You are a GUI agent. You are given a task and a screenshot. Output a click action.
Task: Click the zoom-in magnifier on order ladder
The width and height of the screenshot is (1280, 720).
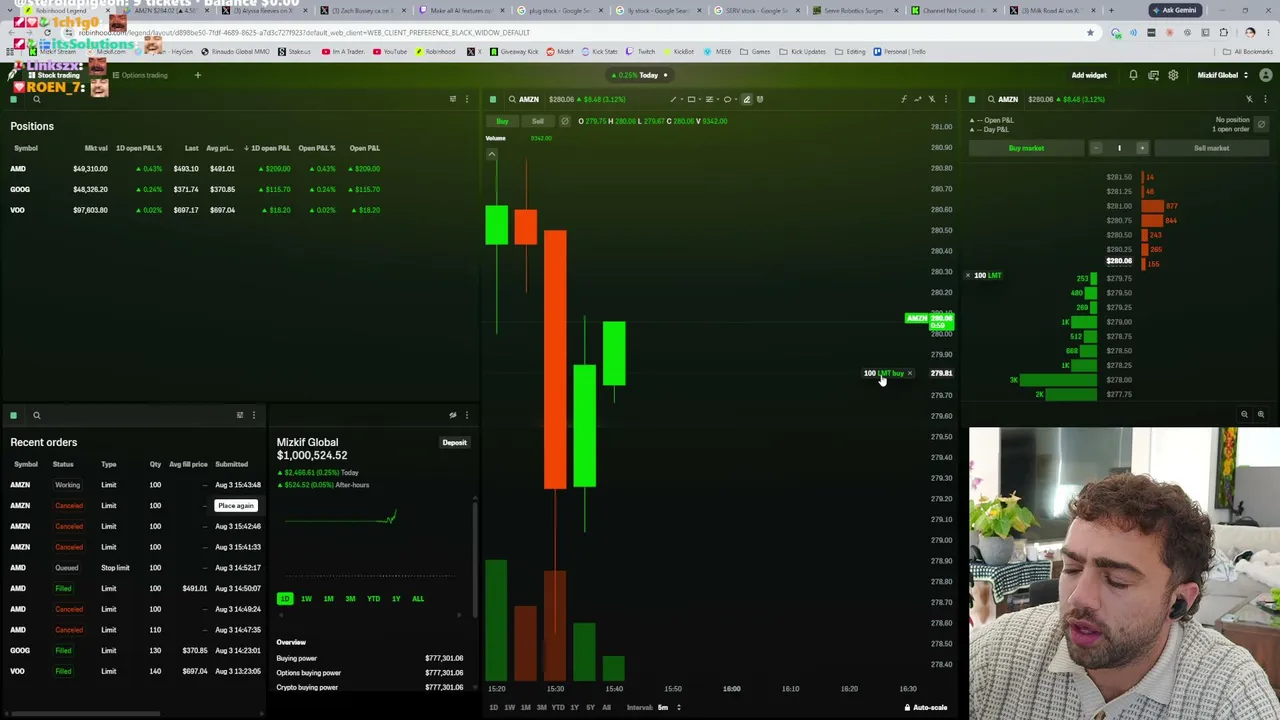click(1260, 414)
